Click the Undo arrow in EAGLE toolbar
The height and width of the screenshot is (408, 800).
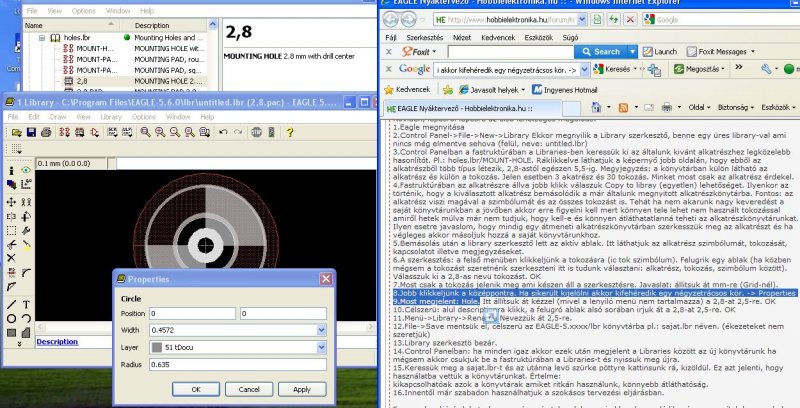click(223, 133)
